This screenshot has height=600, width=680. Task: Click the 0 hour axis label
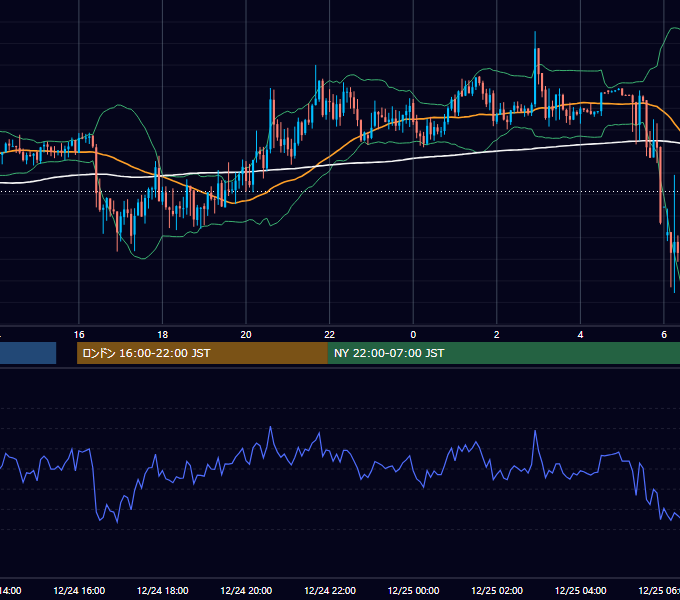click(413, 335)
